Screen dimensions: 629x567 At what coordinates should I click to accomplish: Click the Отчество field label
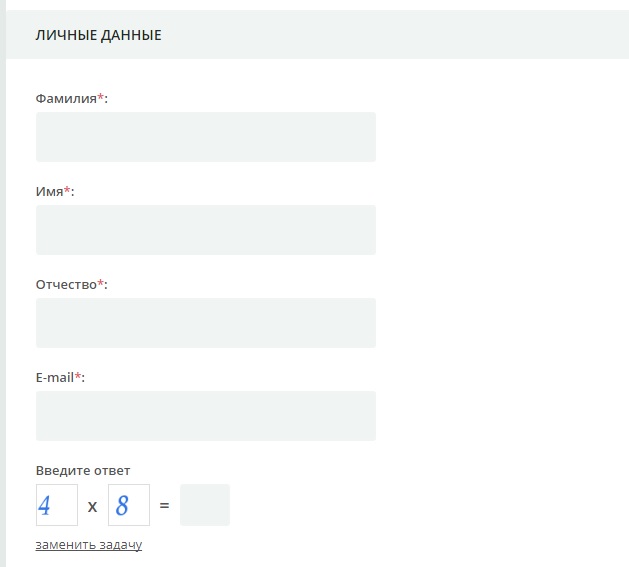point(66,284)
